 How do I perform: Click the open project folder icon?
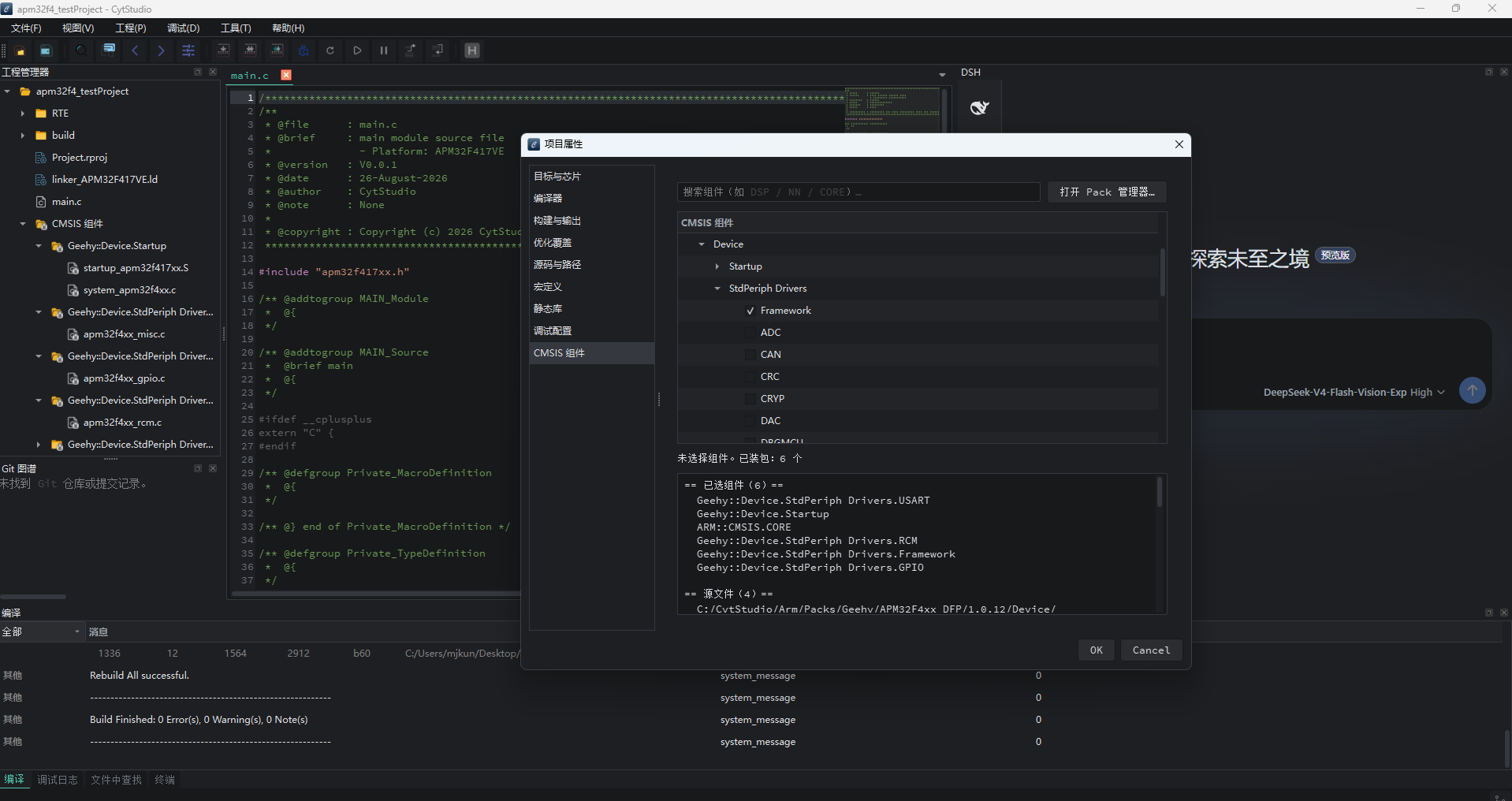(20, 50)
